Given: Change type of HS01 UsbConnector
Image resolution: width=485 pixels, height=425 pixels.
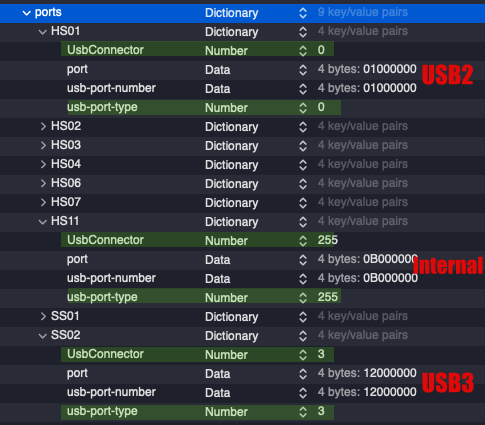Looking at the screenshot, I should pos(303,51).
